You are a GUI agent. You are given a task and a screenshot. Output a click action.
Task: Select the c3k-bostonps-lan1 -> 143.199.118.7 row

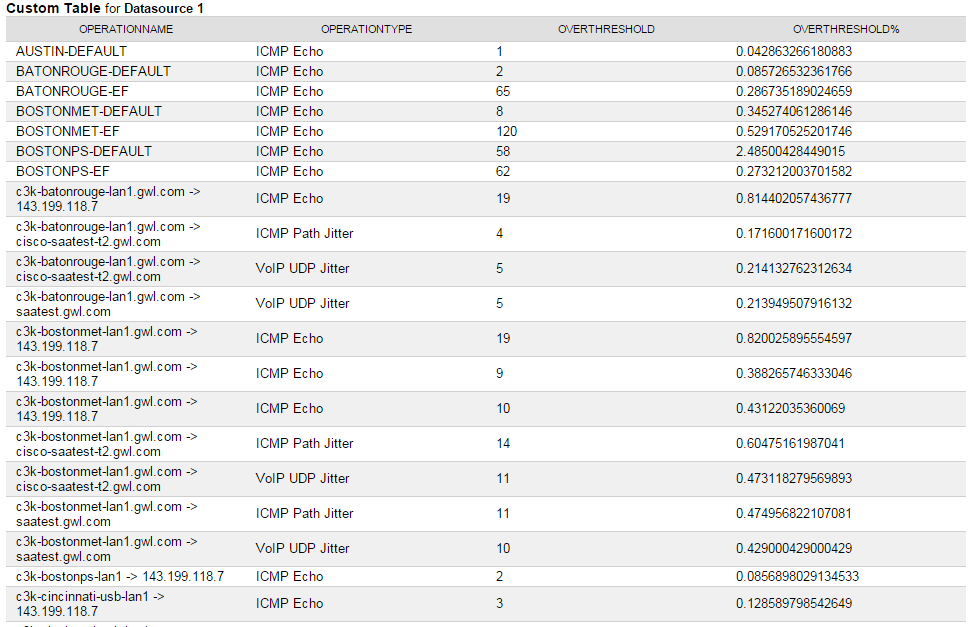(486, 576)
